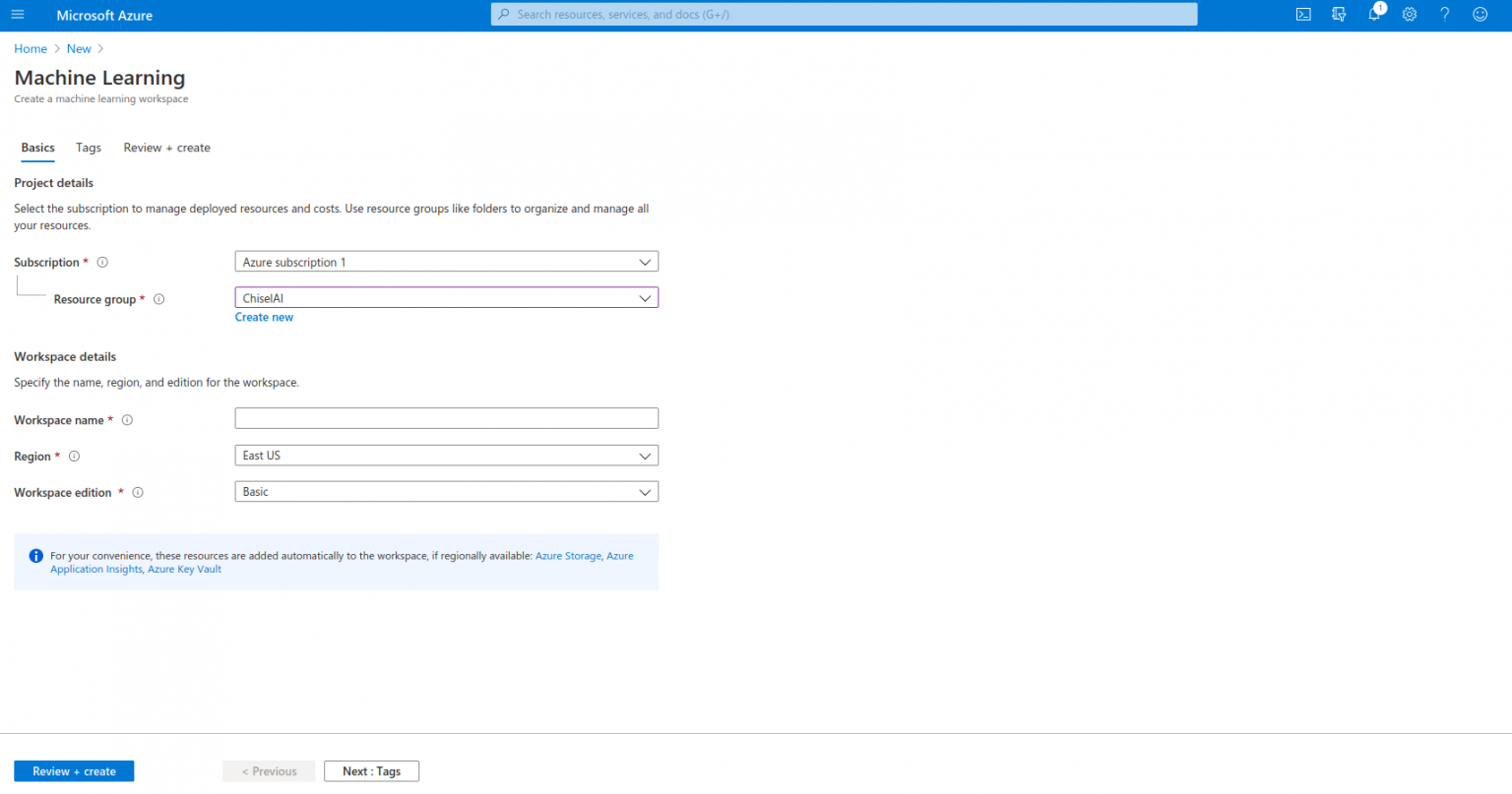
Task: Click the Help question mark icon
Action: [x=1445, y=15]
